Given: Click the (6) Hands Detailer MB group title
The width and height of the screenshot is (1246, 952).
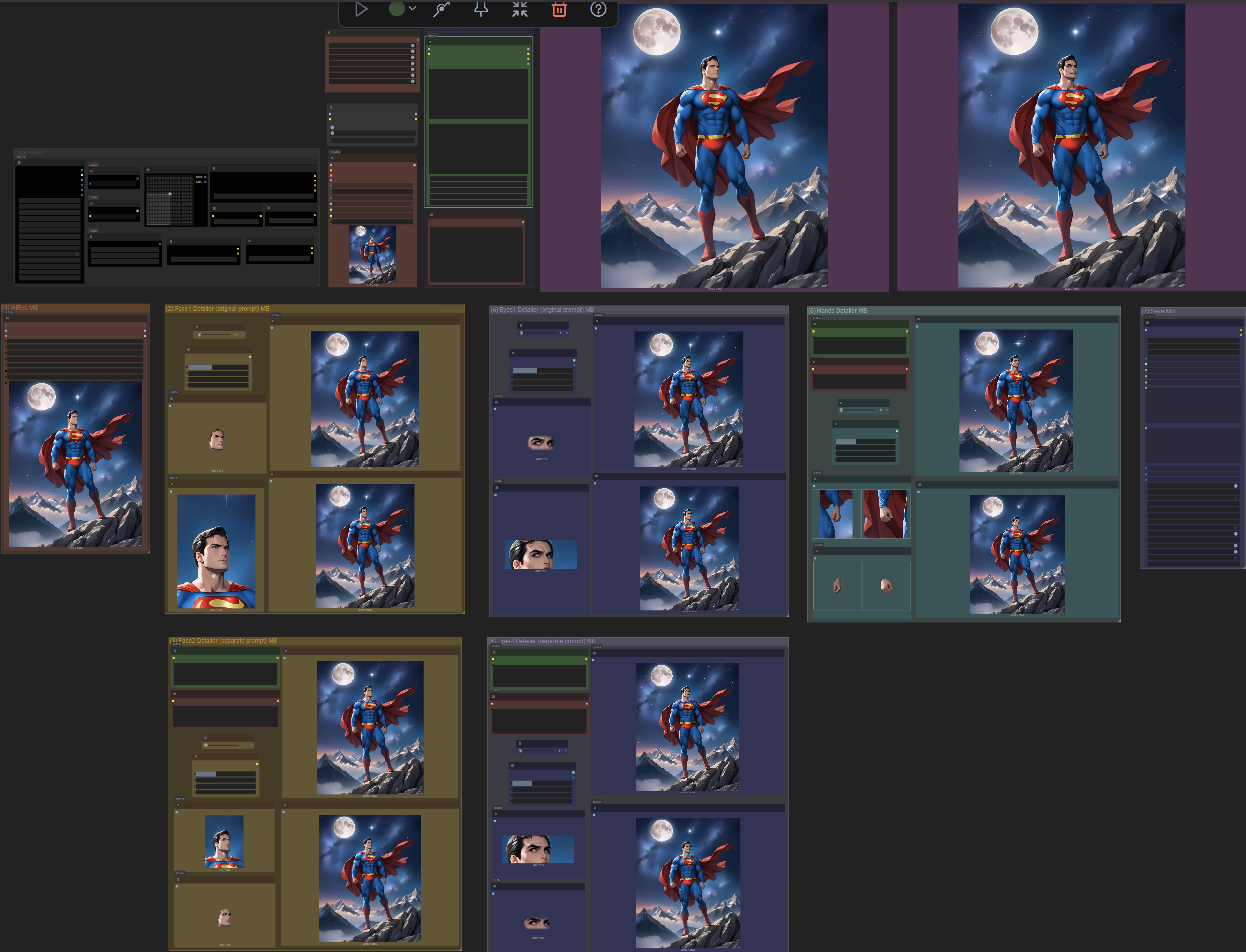Looking at the screenshot, I should (x=838, y=311).
